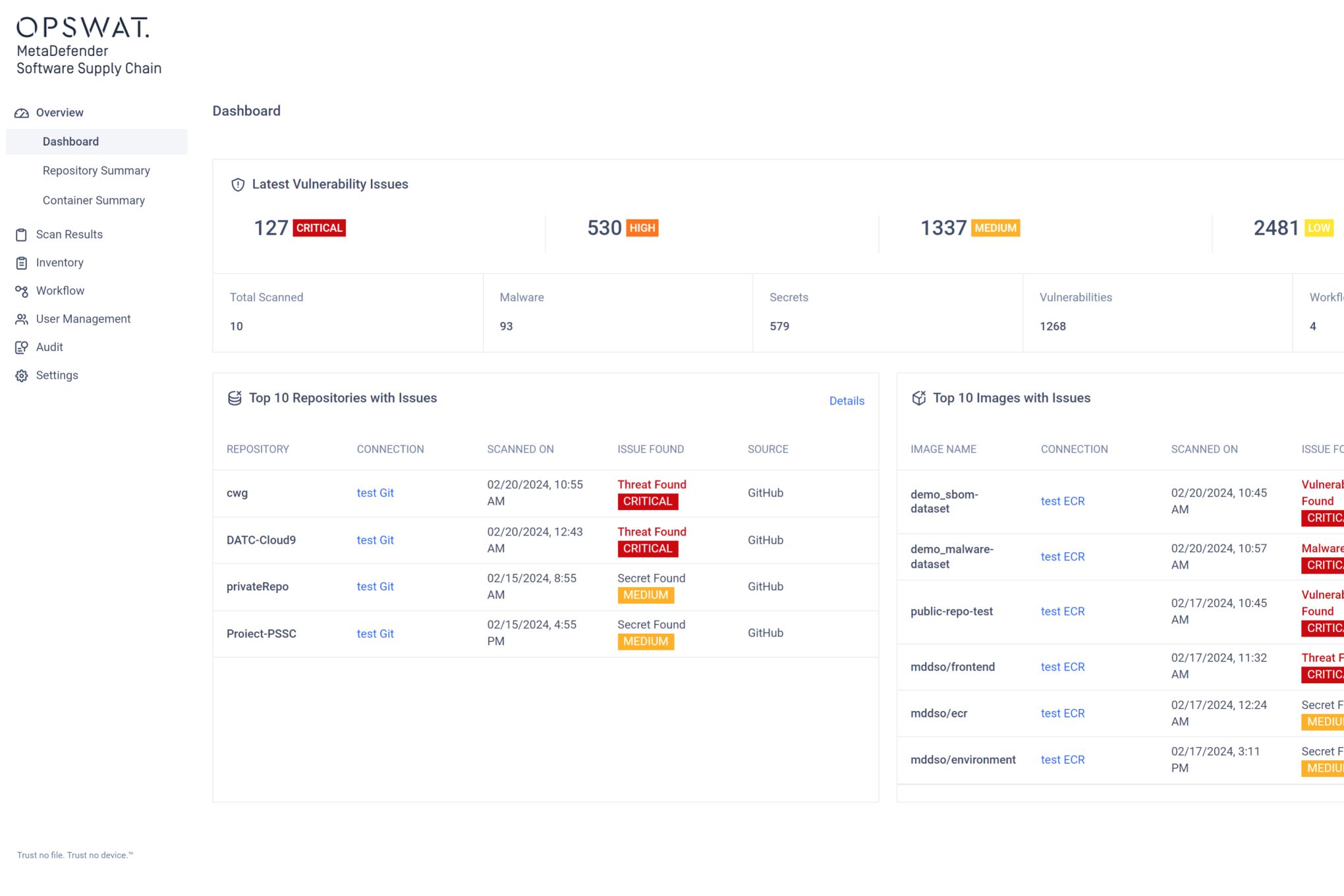Open test Git connection for cwg repository
Viewport: 1344px width, 896px height.
point(375,492)
